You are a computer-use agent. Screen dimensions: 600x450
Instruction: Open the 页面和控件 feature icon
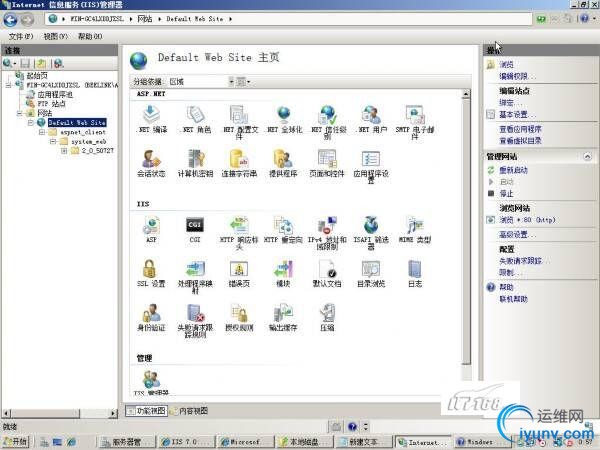click(x=327, y=163)
